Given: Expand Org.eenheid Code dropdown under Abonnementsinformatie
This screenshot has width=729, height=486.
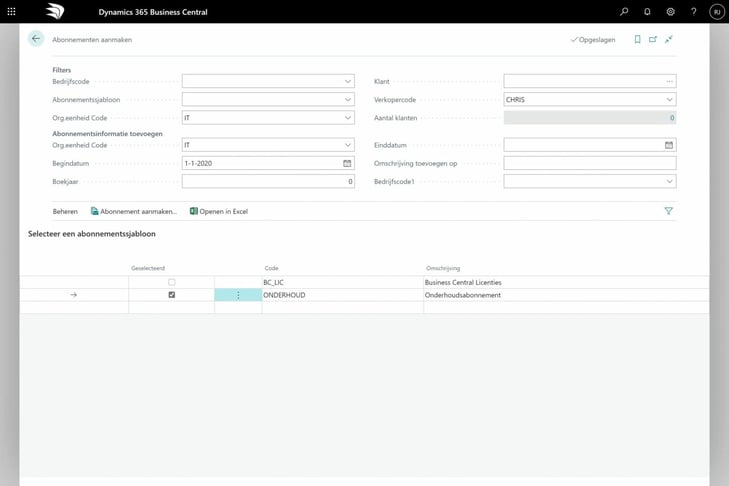Looking at the screenshot, I should [348, 145].
